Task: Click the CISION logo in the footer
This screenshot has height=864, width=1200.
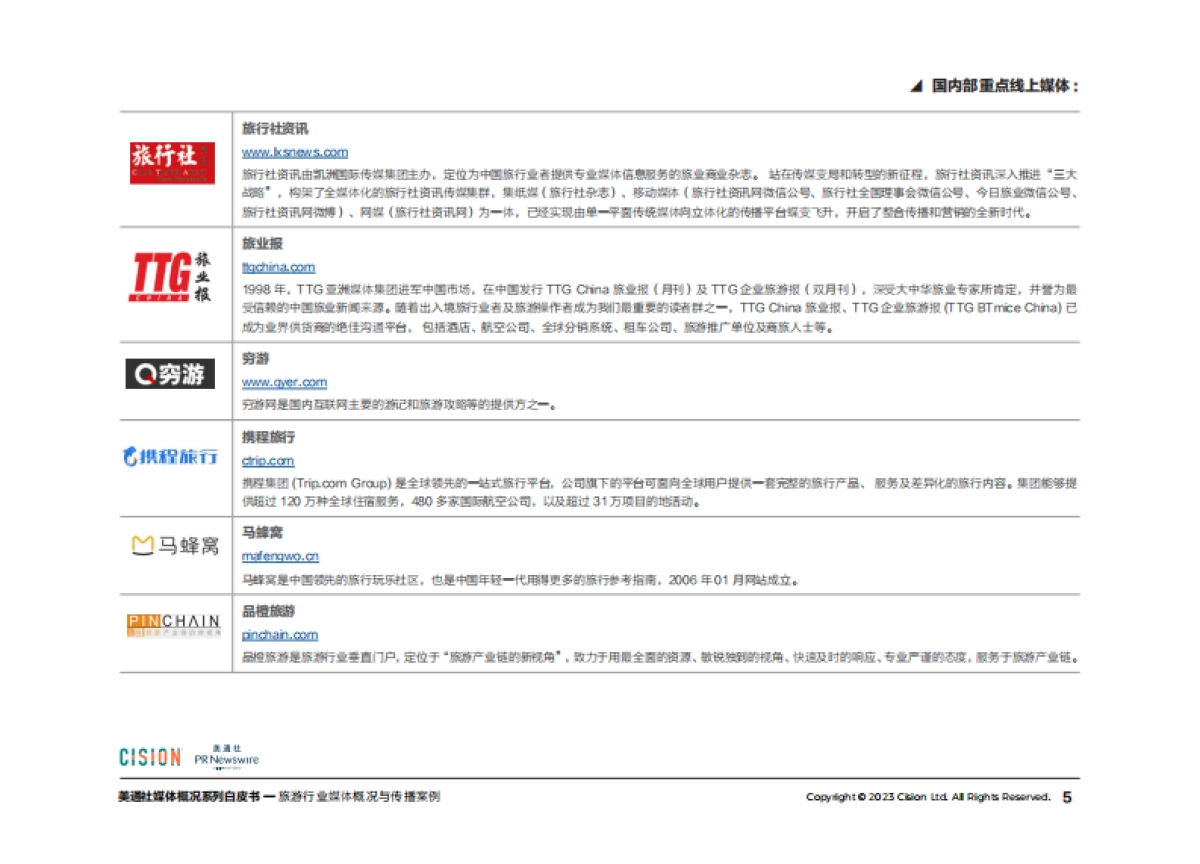Action: pos(150,757)
